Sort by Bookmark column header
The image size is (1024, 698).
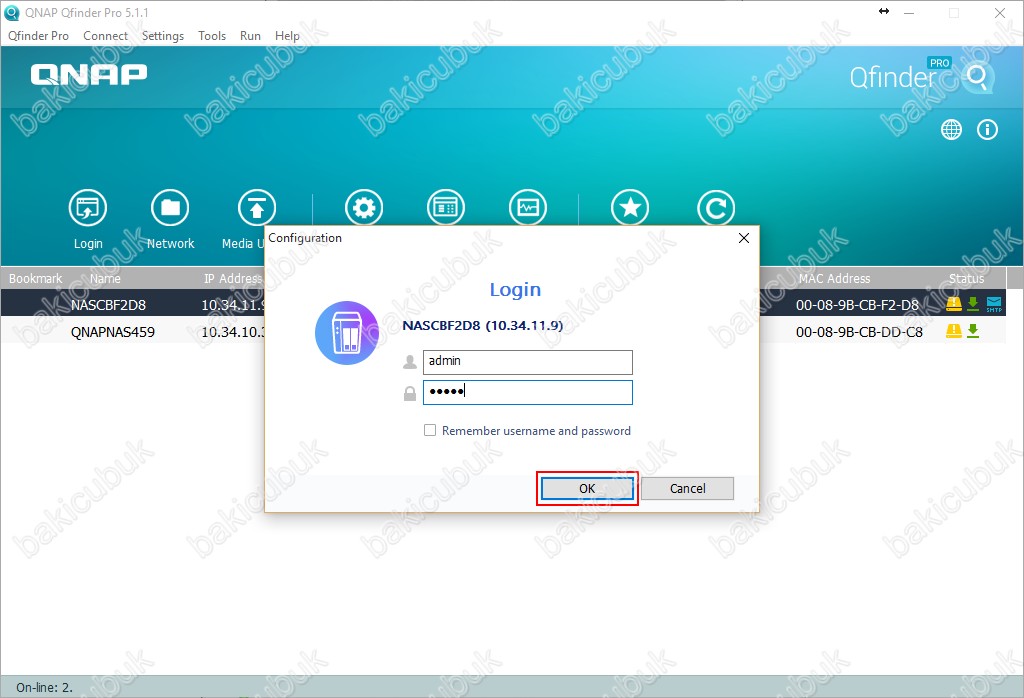point(35,278)
